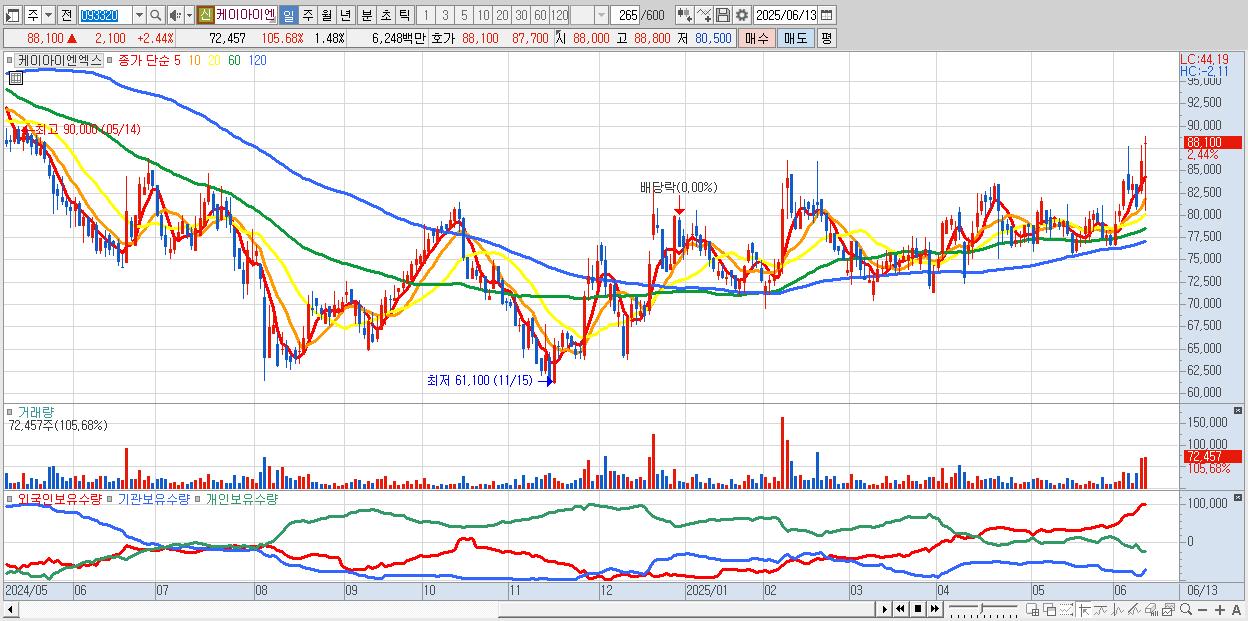
Task: Select interval 120 button
Action: (559, 15)
